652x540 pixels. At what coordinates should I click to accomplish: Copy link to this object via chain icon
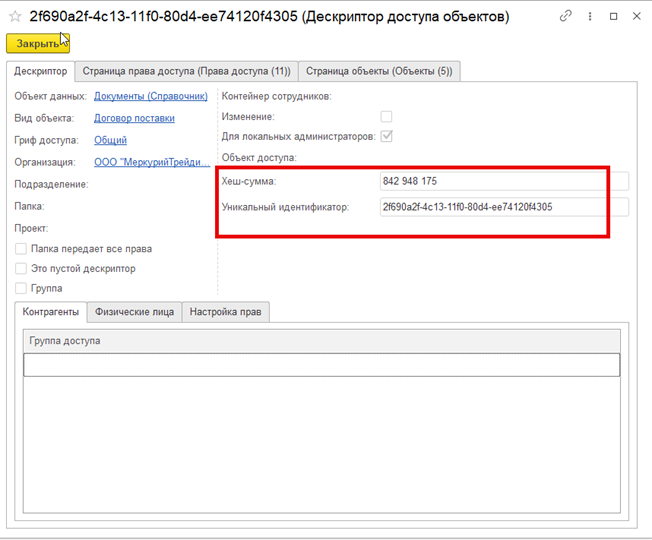566,17
